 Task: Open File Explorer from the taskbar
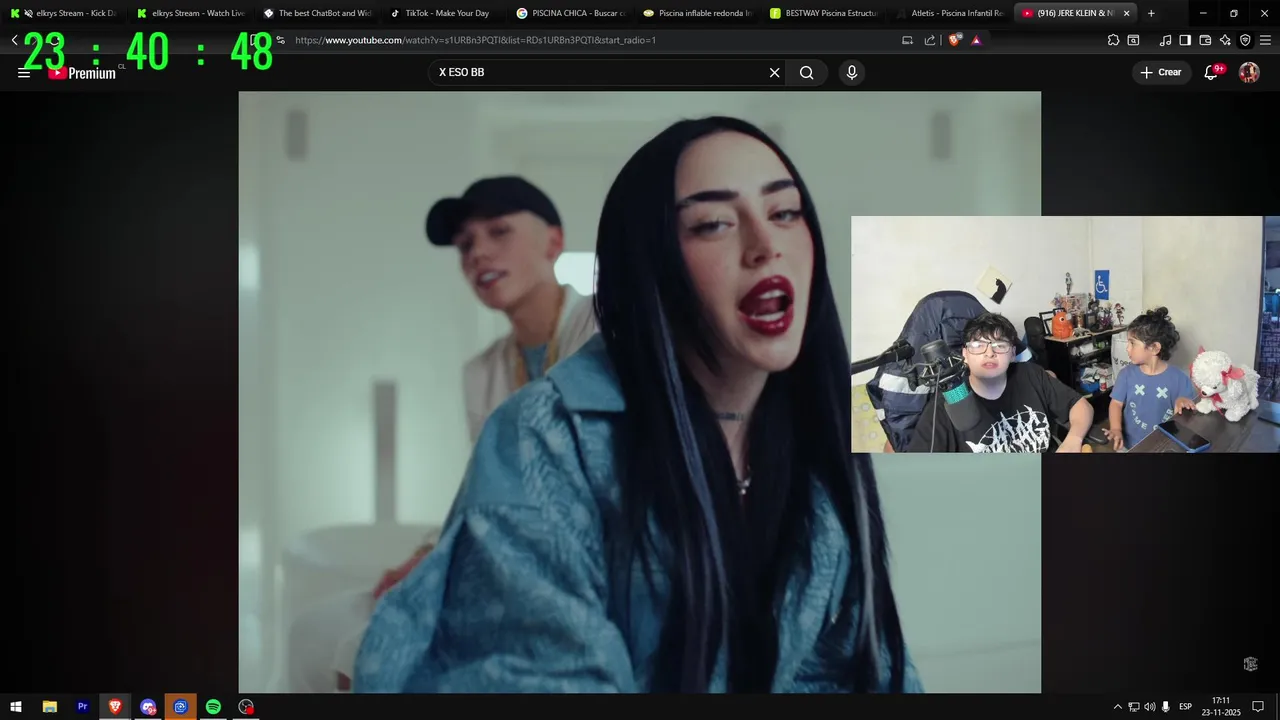(50, 707)
